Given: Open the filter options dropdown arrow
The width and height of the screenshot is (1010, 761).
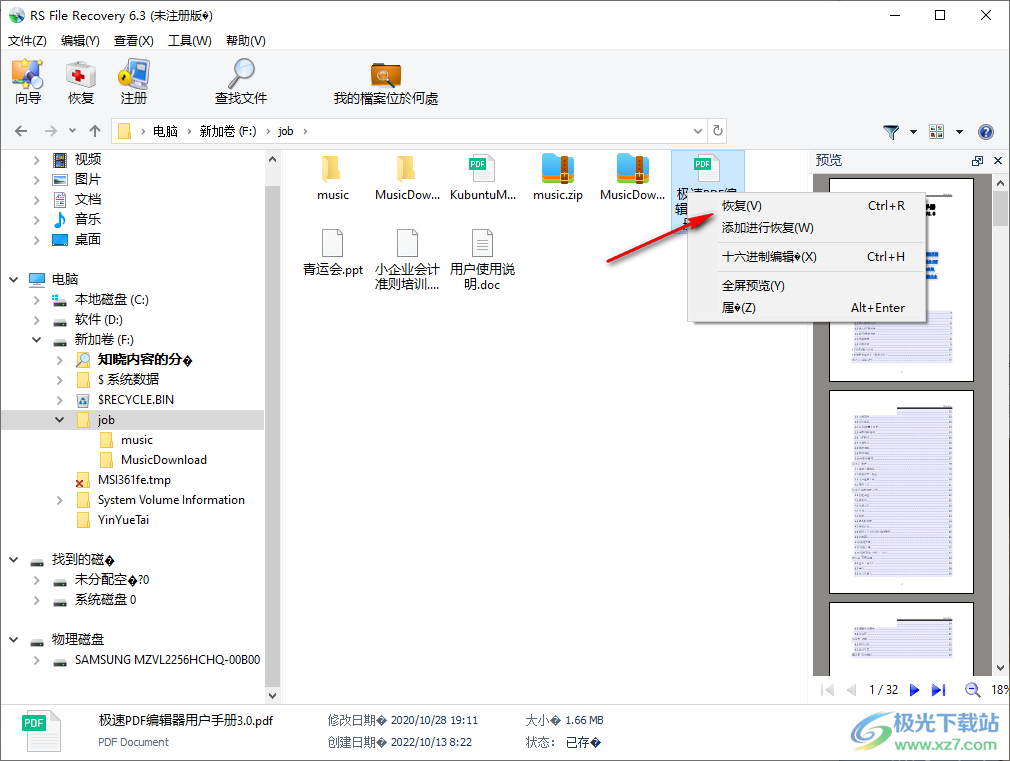Looking at the screenshot, I should tap(913, 131).
